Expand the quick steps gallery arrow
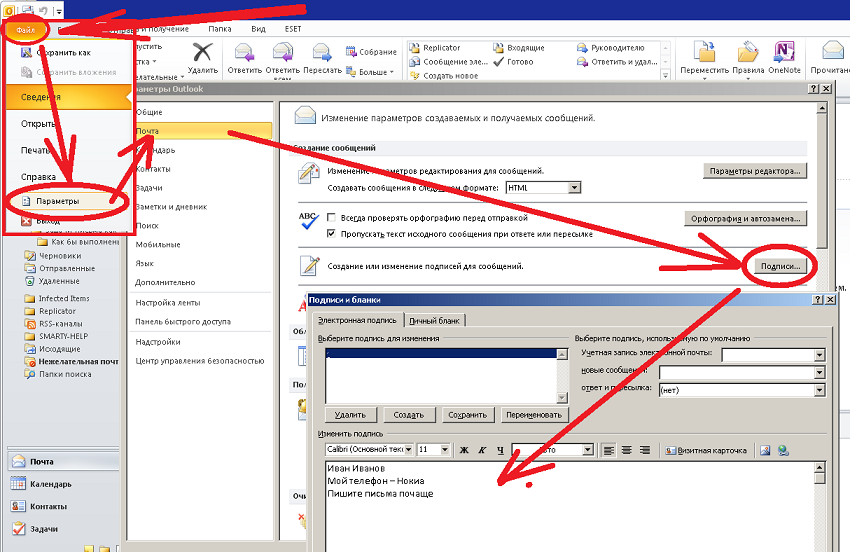The image size is (850, 552). click(x=665, y=75)
